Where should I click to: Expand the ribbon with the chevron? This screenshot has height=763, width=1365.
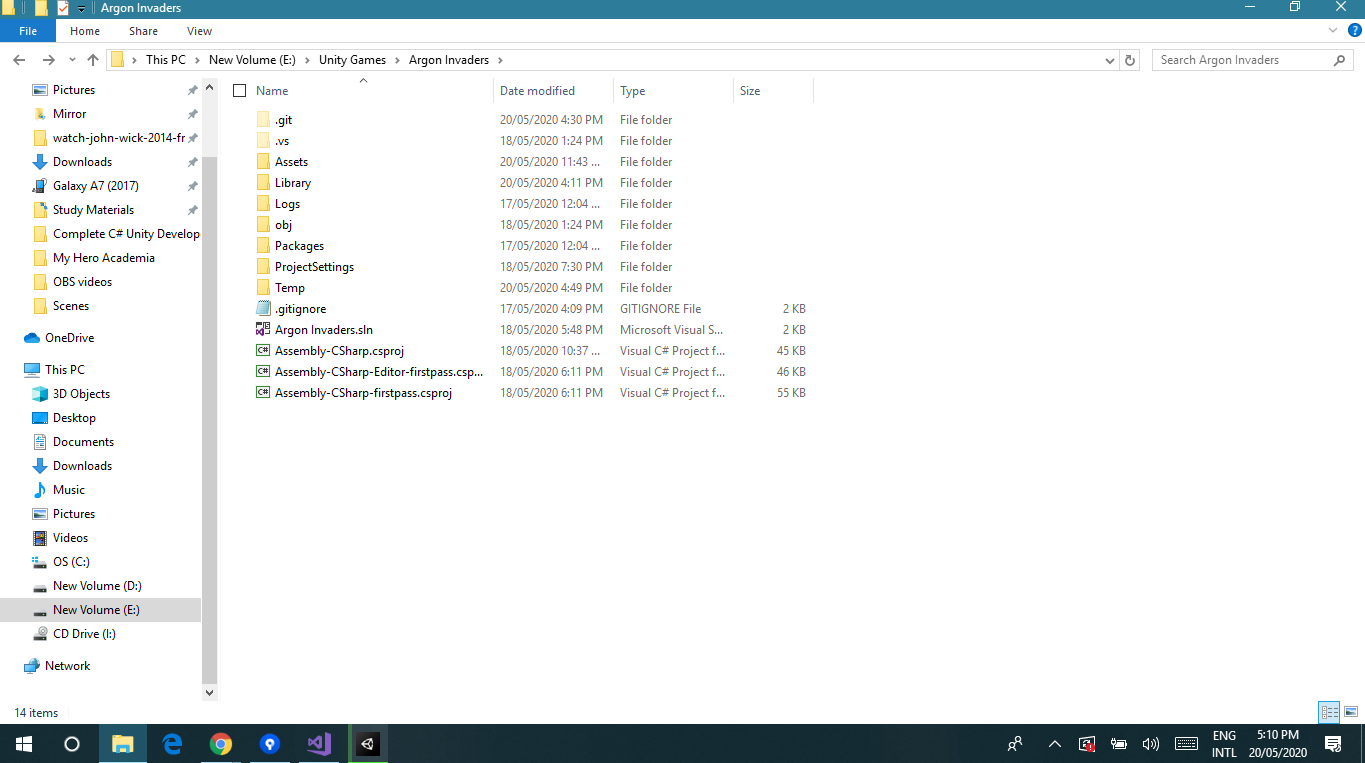click(1332, 31)
